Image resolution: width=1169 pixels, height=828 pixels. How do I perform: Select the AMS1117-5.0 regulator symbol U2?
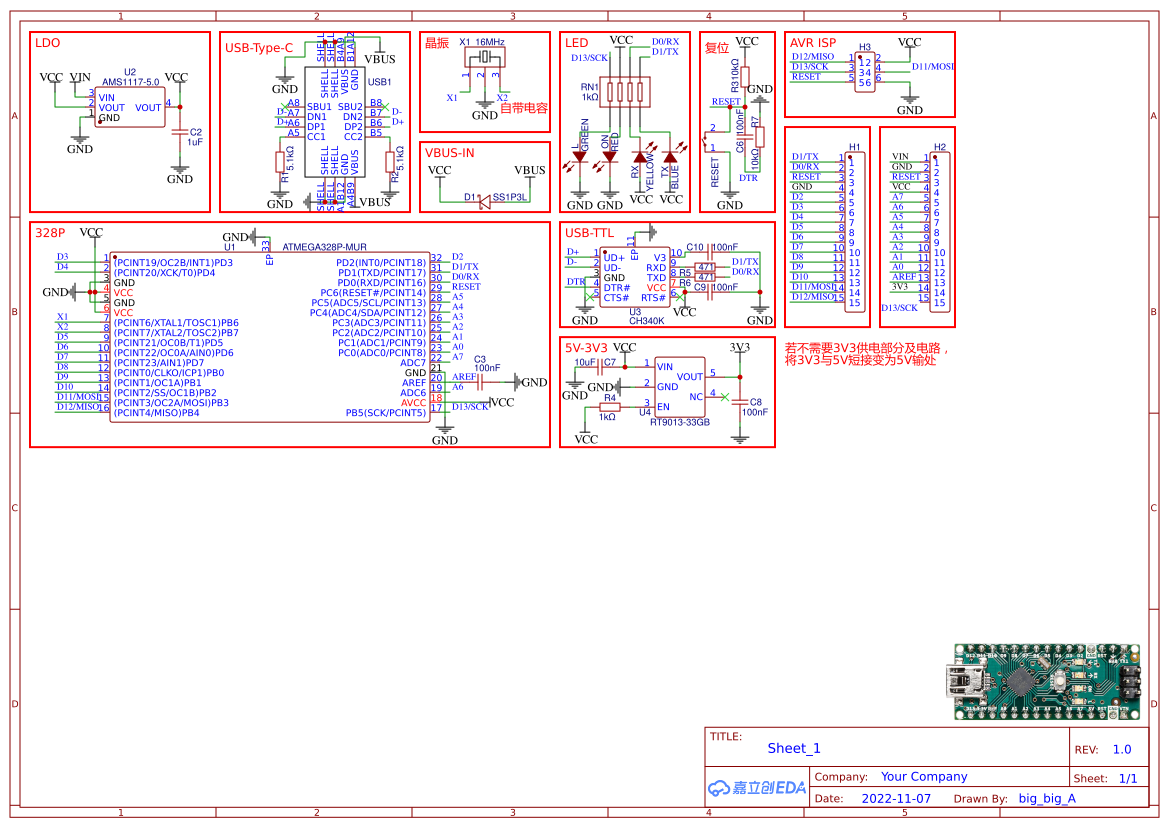click(x=130, y=105)
